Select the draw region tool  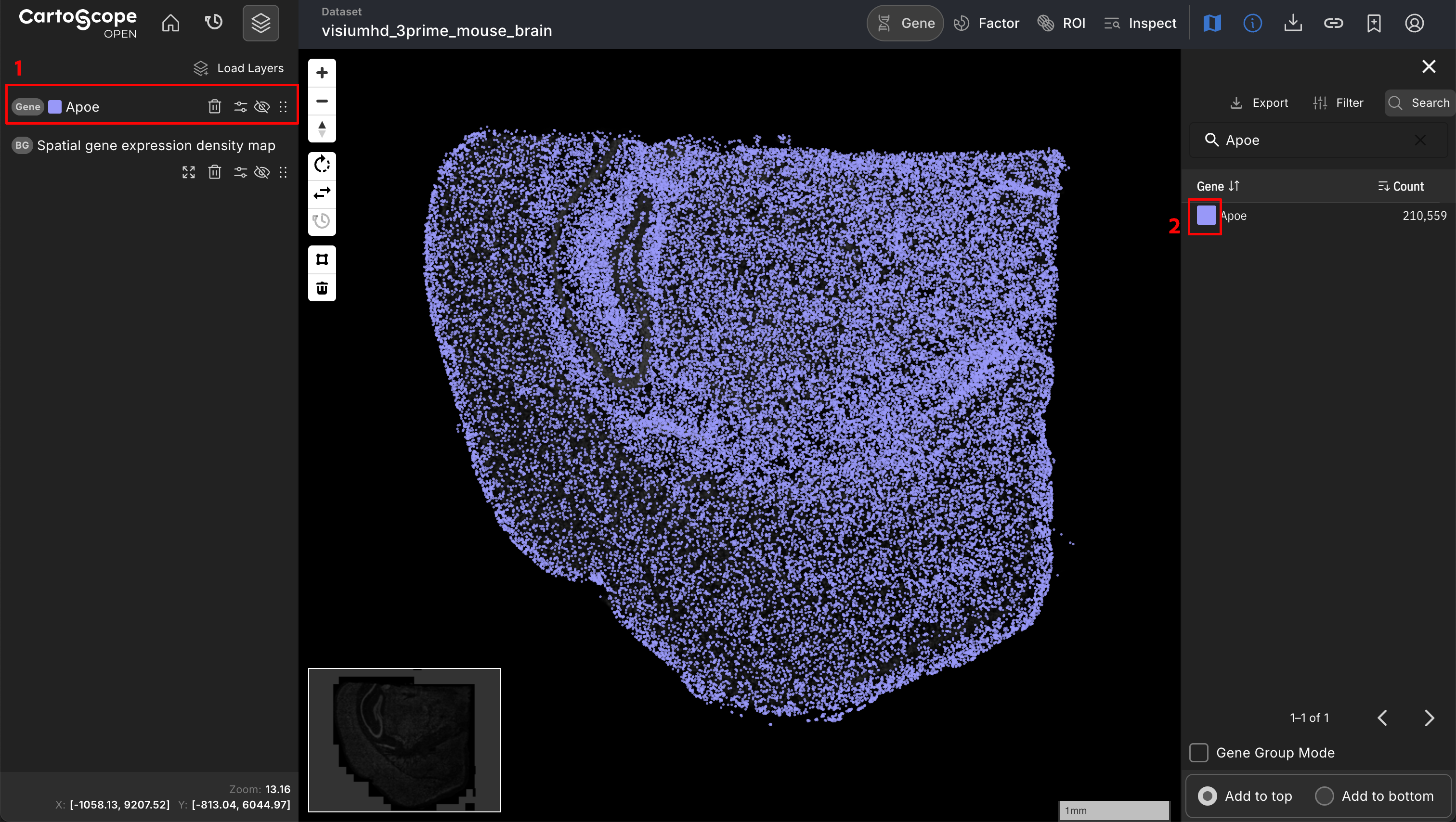322,259
